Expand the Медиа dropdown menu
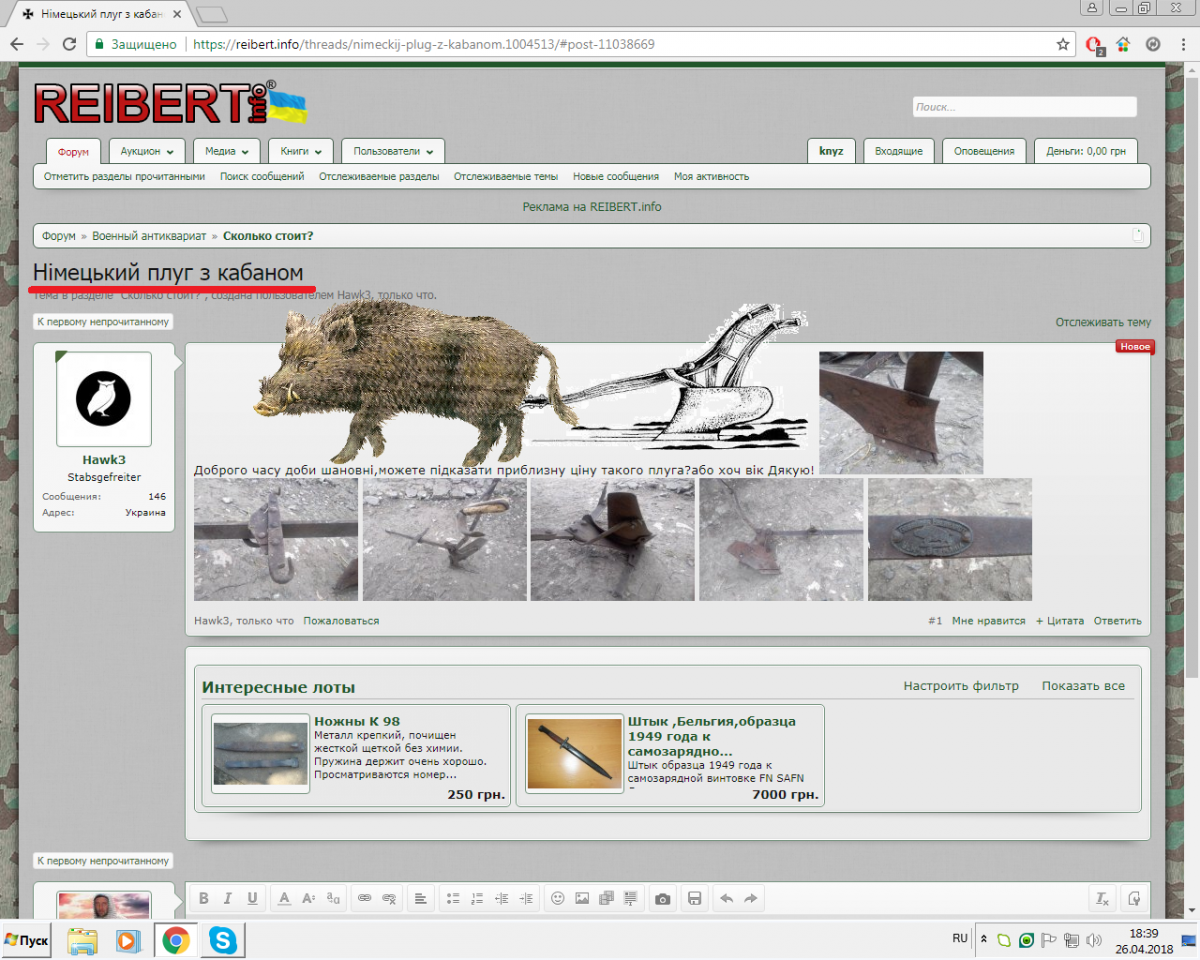Image resolution: width=1200 pixels, height=960 pixels. tap(226, 151)
